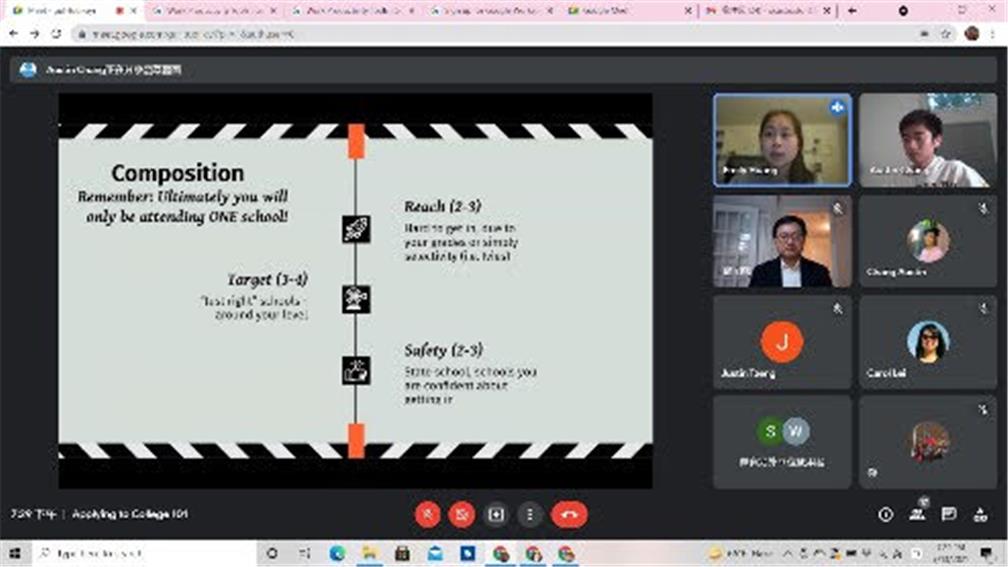Click the Windows taskbar search box
The height and width of the screenshot is (567, 1008).
click(x=140, y=553)
